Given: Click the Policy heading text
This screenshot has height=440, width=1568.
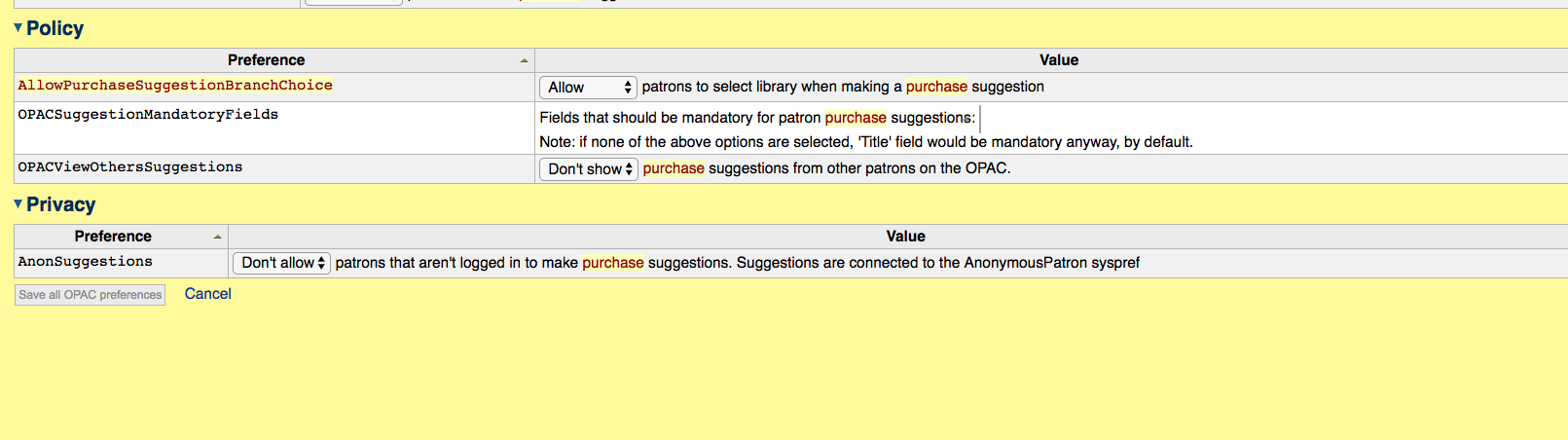Looking at the screenshot, I should 55,28.
